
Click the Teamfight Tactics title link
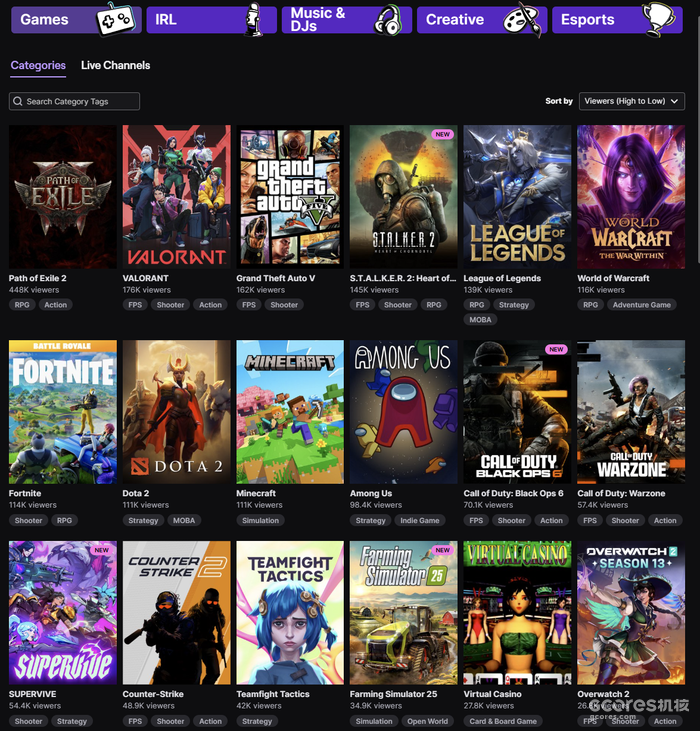(x=273, y=694)
